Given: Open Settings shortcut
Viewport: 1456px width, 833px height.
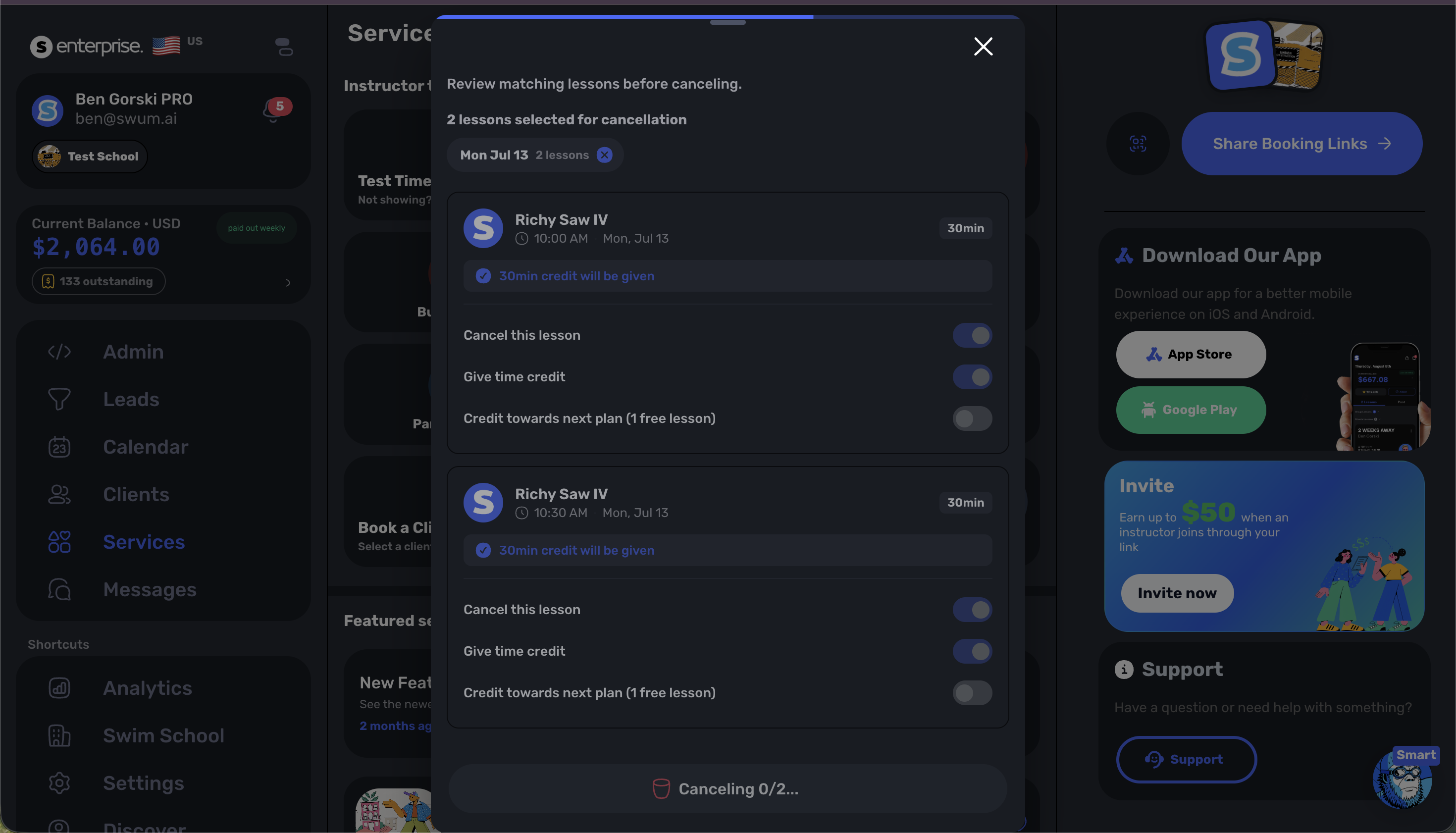Looking at the screenshot, I should 163,783.
